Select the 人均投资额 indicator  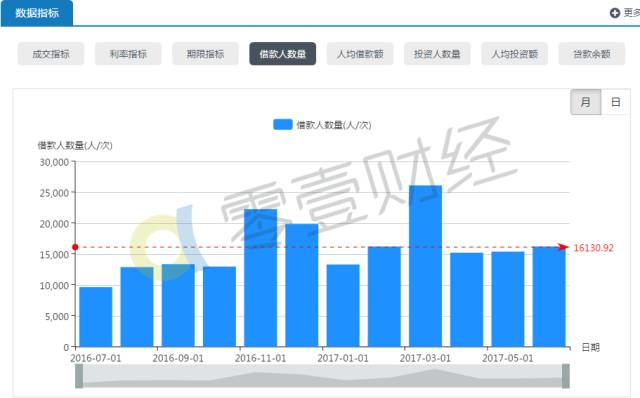click(x=514, y=54)
